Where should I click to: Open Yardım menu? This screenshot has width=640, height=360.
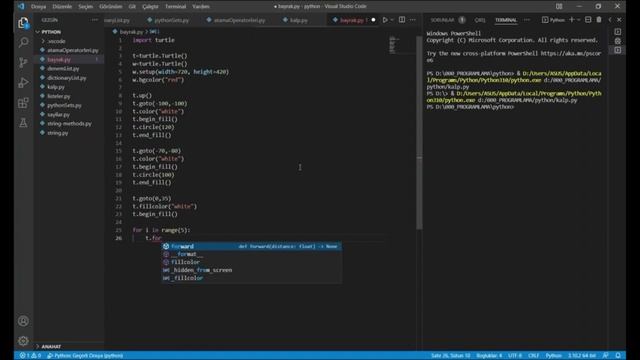(x=201, y=7)
